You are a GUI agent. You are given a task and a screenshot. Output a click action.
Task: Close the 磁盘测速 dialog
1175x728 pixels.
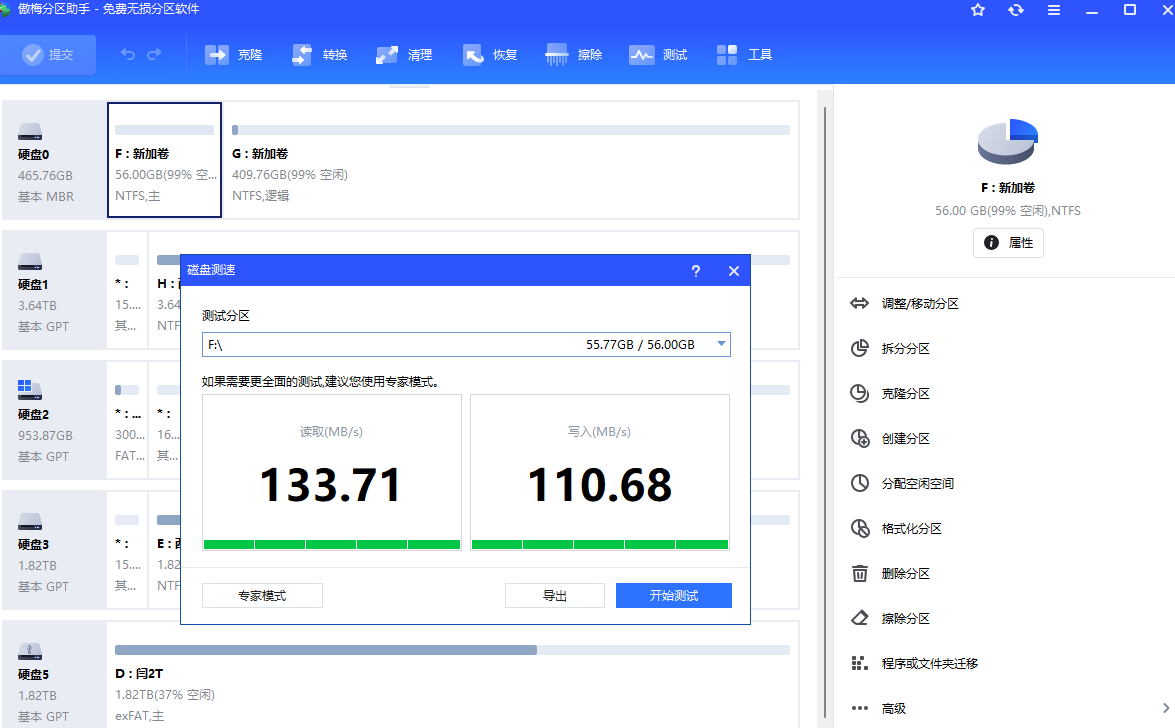tap(734, 271)
